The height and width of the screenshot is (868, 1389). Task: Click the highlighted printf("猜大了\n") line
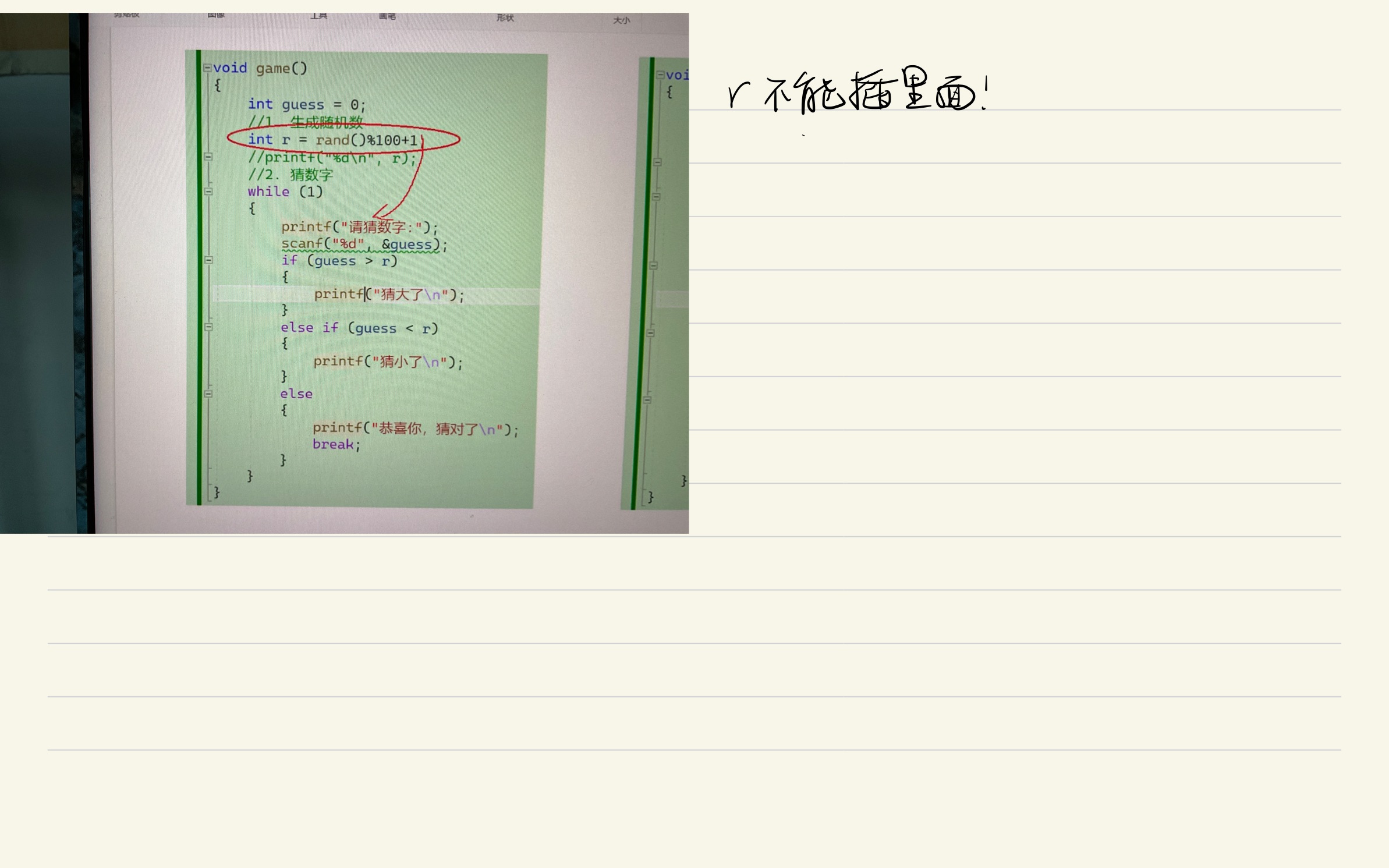pos(388,295)
